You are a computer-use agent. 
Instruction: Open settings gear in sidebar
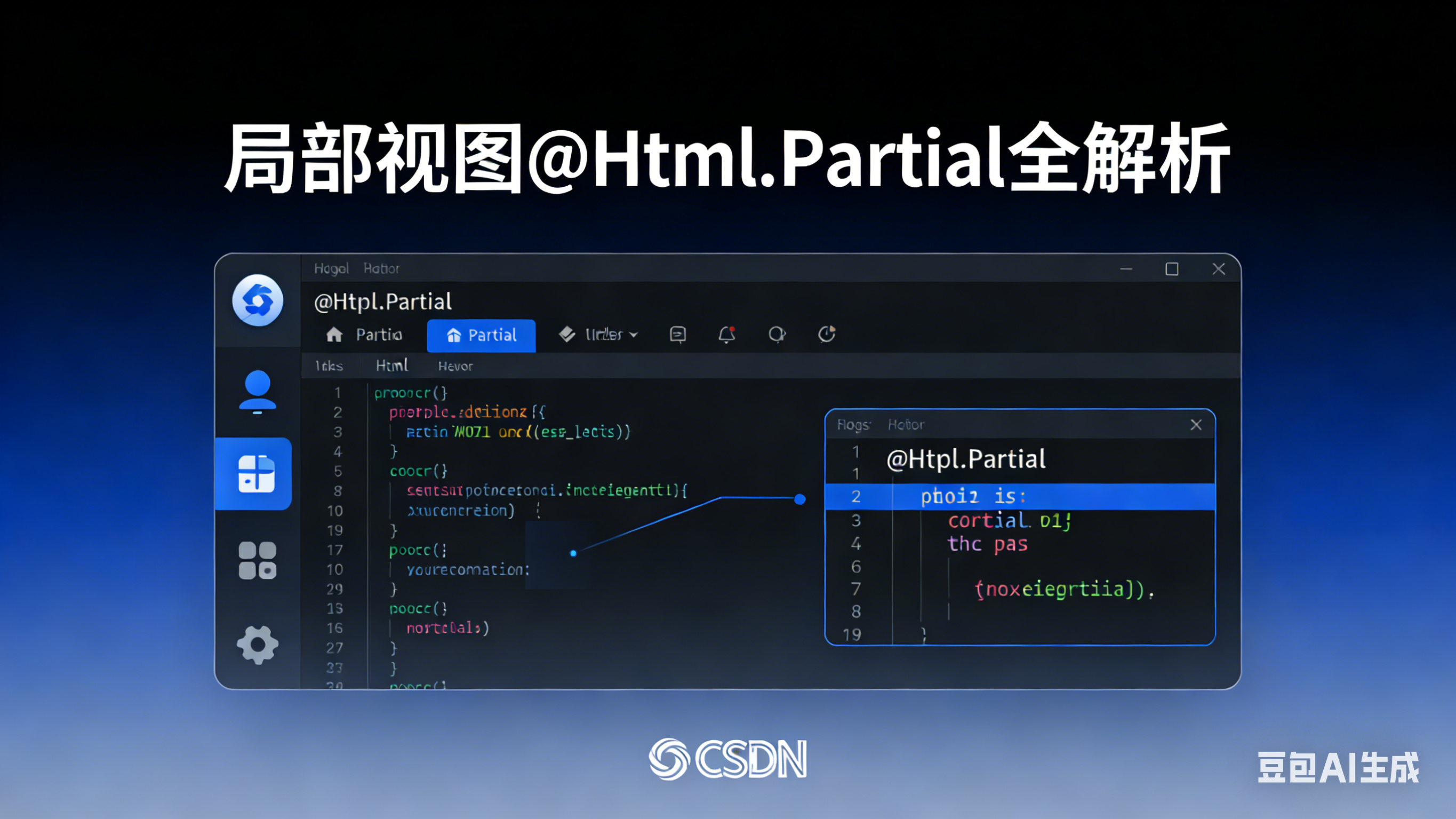258,644
